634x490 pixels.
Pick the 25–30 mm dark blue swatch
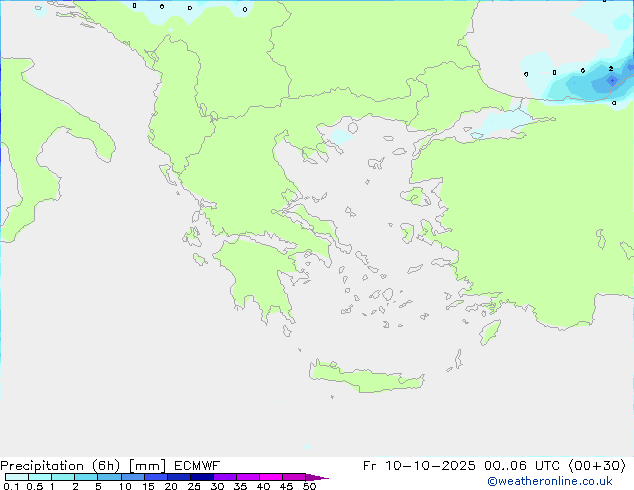click(x=202, y=477)
